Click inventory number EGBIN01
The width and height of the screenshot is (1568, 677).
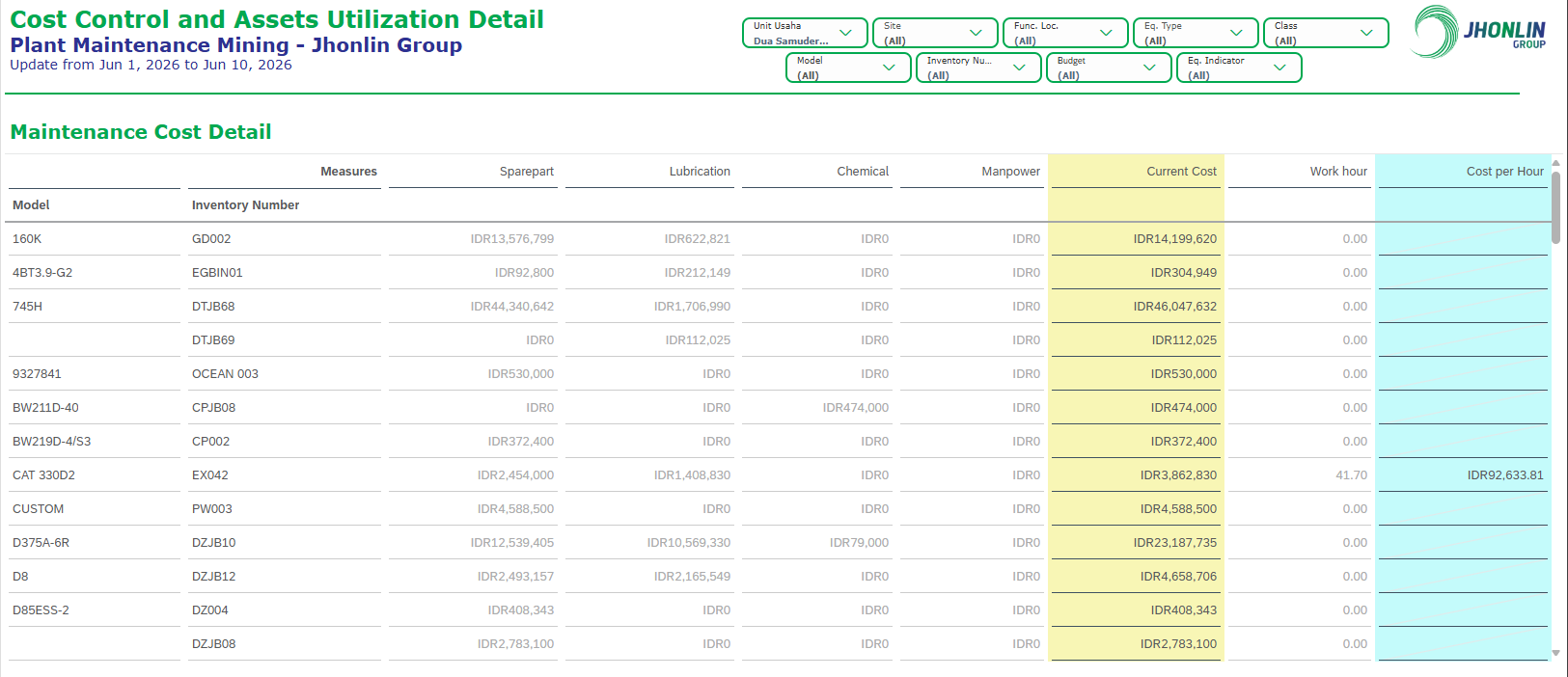click(217, 273)
